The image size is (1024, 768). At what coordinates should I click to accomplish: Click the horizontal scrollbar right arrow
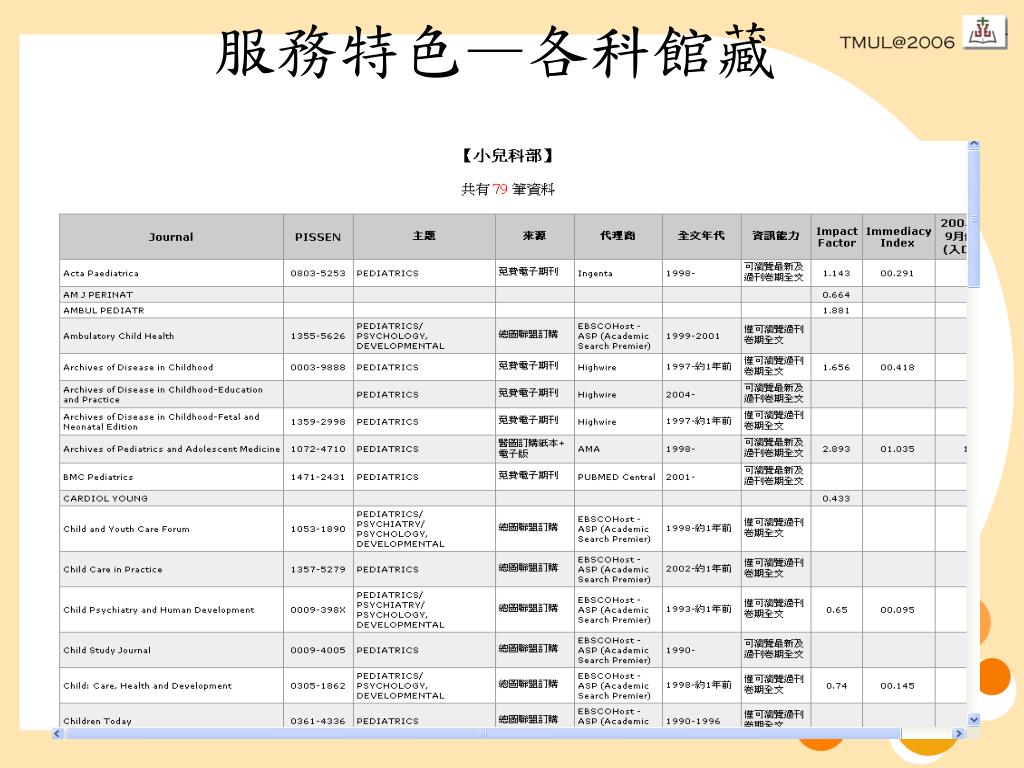[x=959, y=733]
